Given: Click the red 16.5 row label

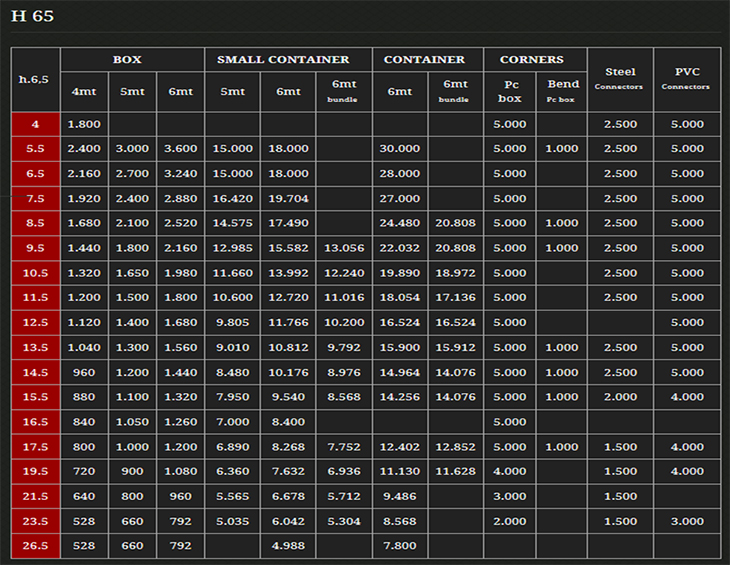Looking at the screenshot, I should (x=35, y=422).
